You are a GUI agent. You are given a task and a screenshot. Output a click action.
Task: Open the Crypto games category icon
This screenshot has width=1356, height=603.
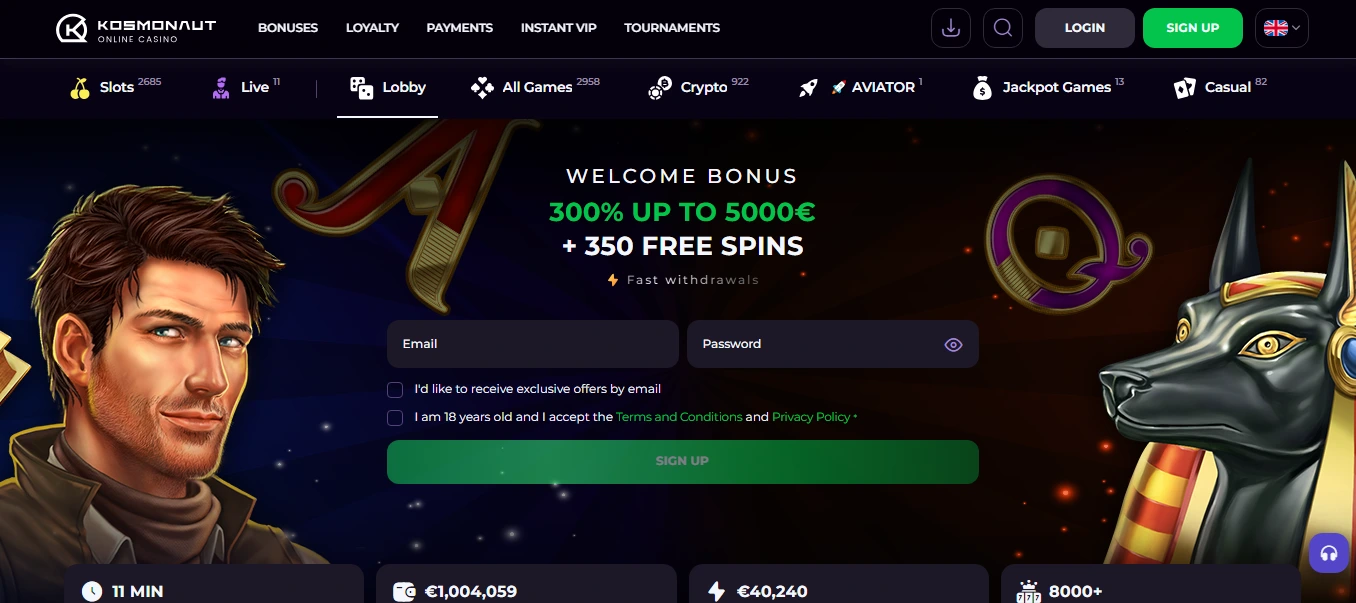click(x=659, y=88)
